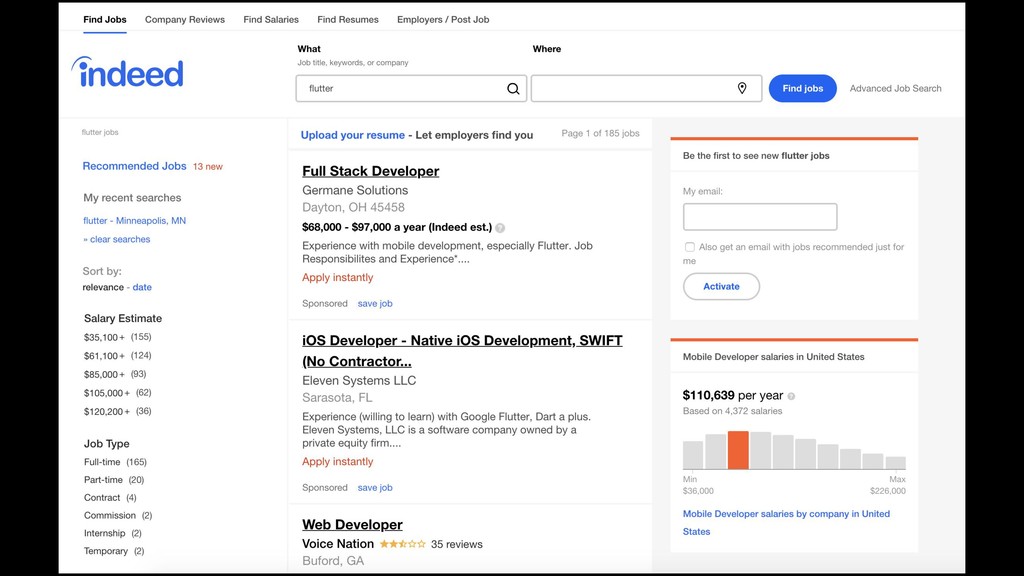The width and height of the screenshot is (1024, 576).
Task: Save the Full Stack Developer job
Action: (375, 304)
